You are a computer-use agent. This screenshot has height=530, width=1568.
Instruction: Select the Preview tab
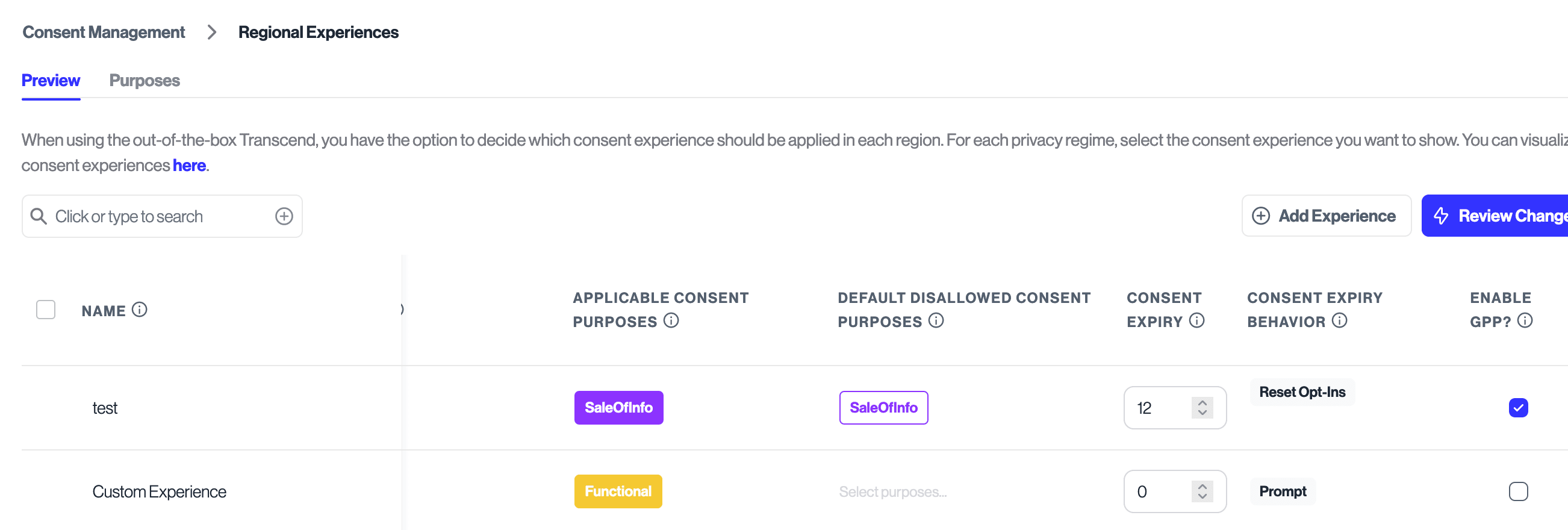click(x=51, y=79)
